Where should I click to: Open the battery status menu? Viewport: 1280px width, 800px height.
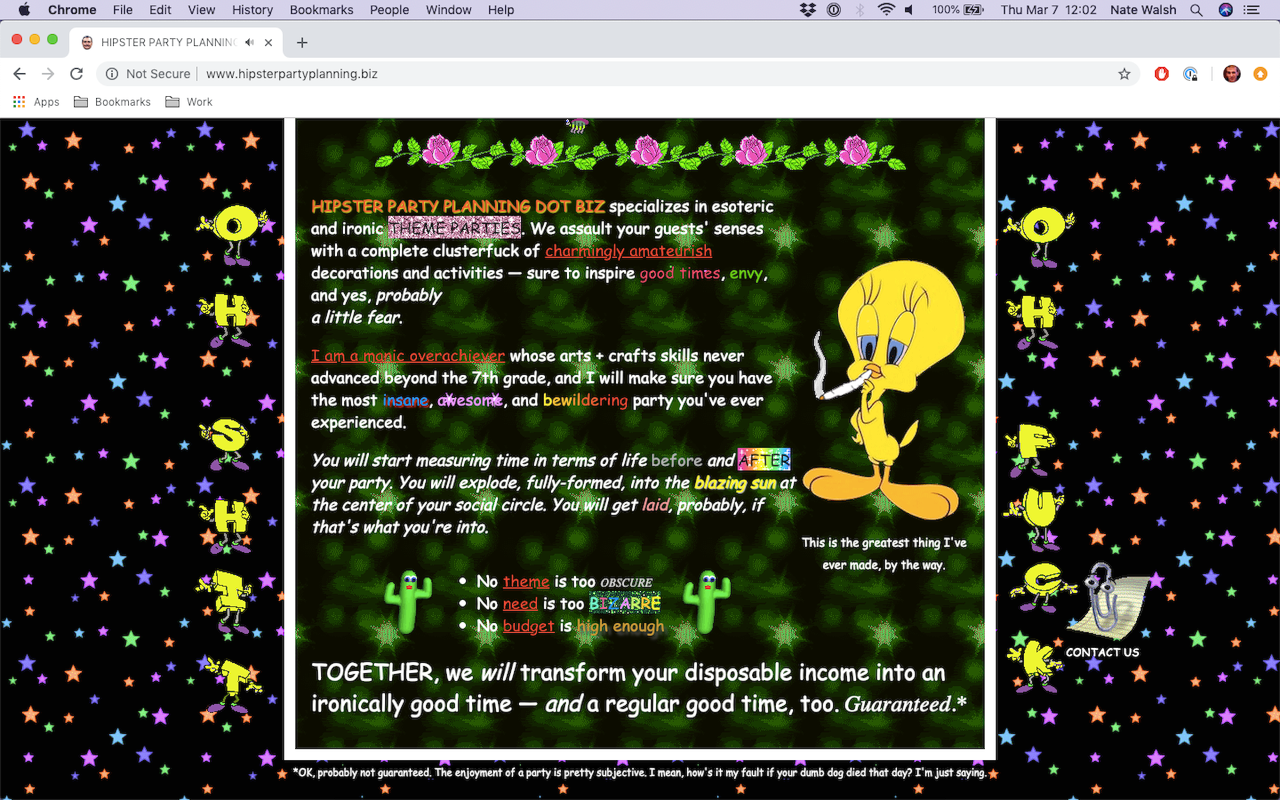[x=958, y=10]
